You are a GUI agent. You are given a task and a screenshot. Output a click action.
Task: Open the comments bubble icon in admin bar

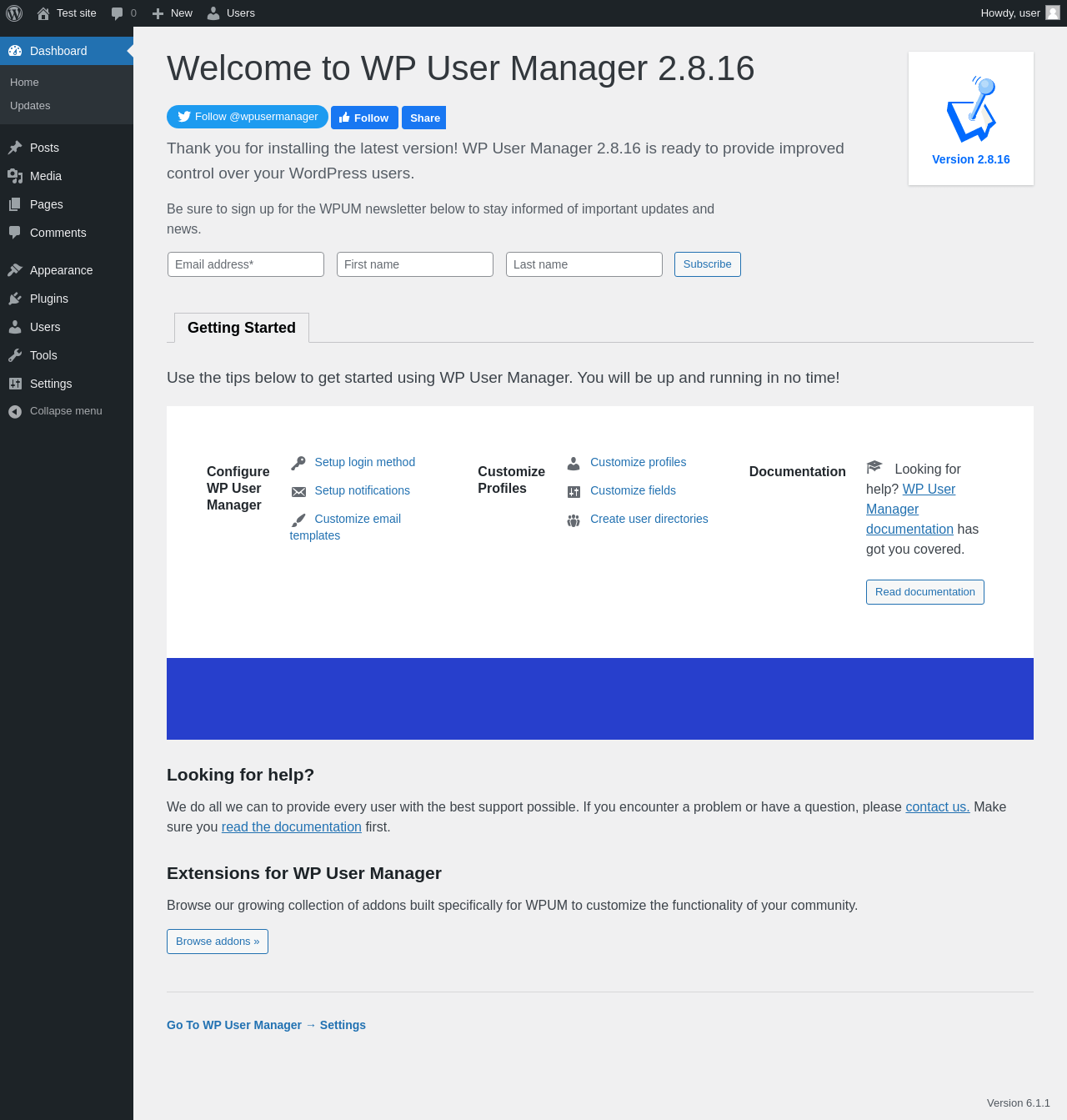[118, 13]
